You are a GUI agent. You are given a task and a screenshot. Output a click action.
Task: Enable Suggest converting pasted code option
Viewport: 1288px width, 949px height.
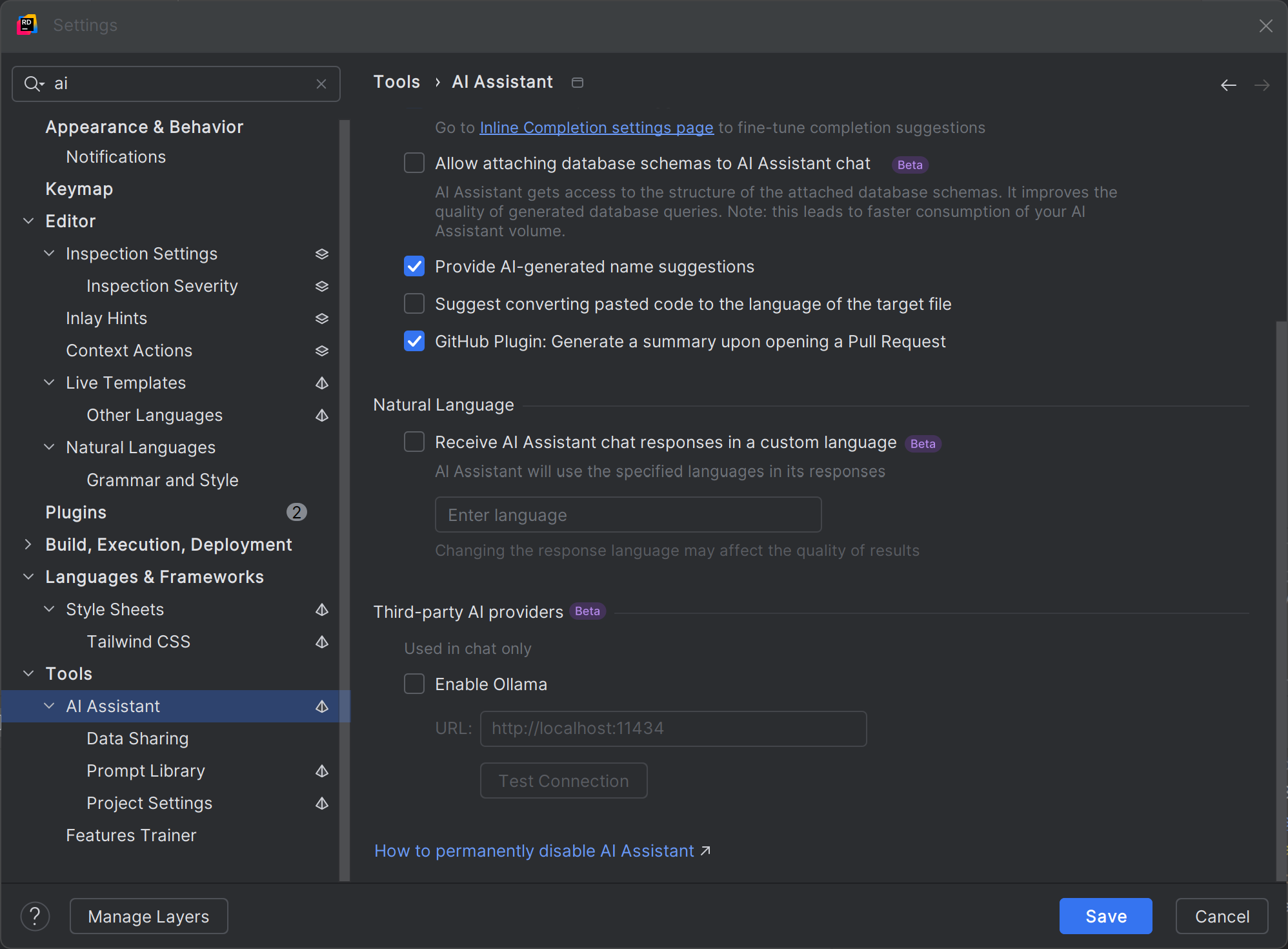tap(414, 303)
